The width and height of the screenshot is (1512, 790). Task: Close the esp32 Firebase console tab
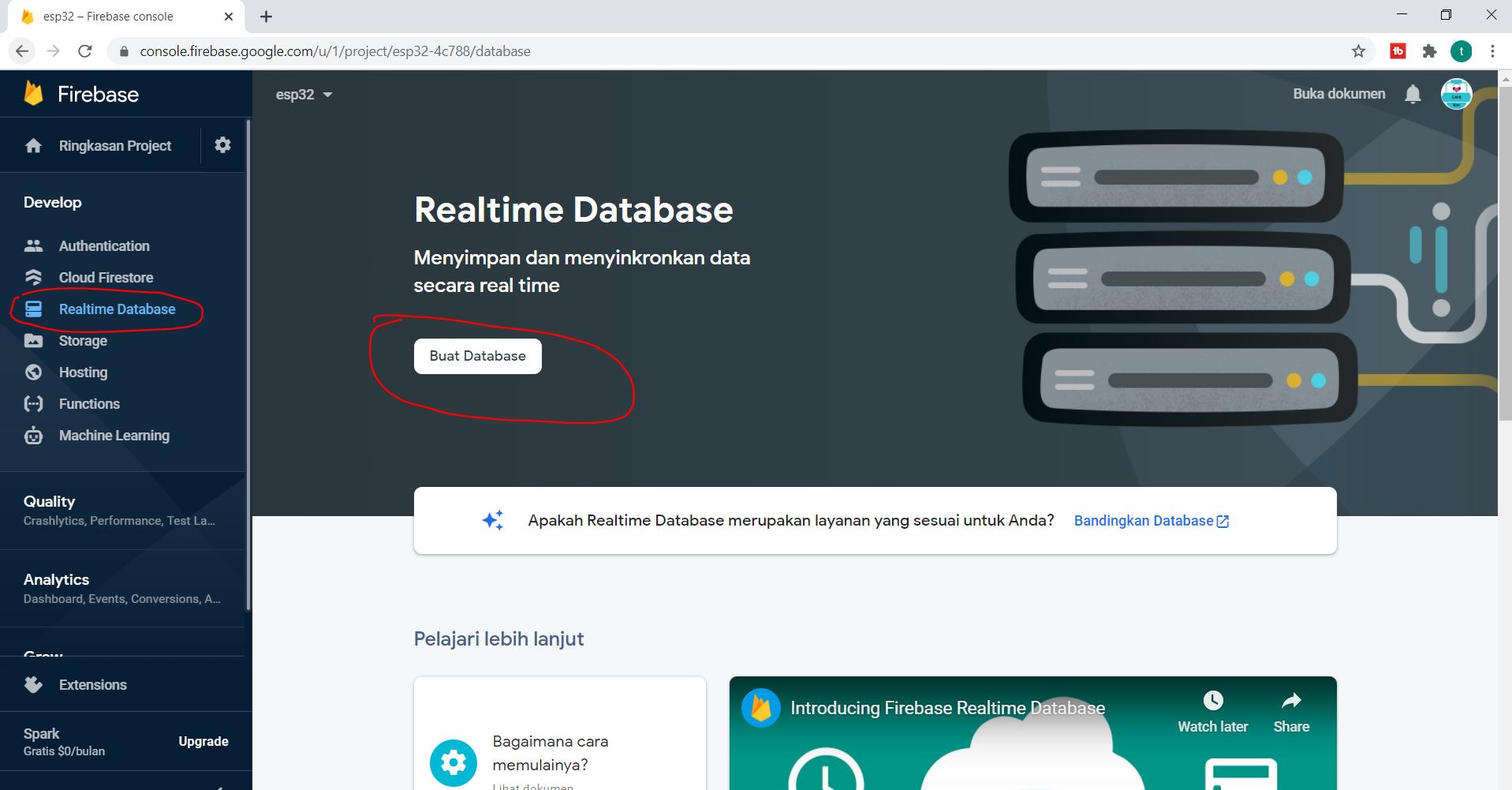pyautogui.click(x=229, y=17)
